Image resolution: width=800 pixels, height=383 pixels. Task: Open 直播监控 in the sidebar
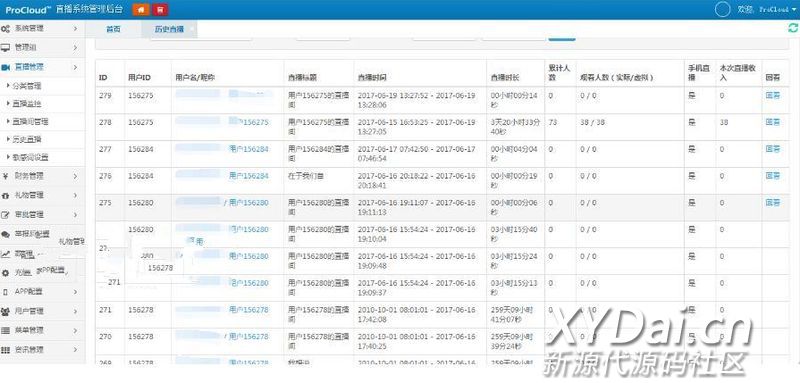(27, 104)
